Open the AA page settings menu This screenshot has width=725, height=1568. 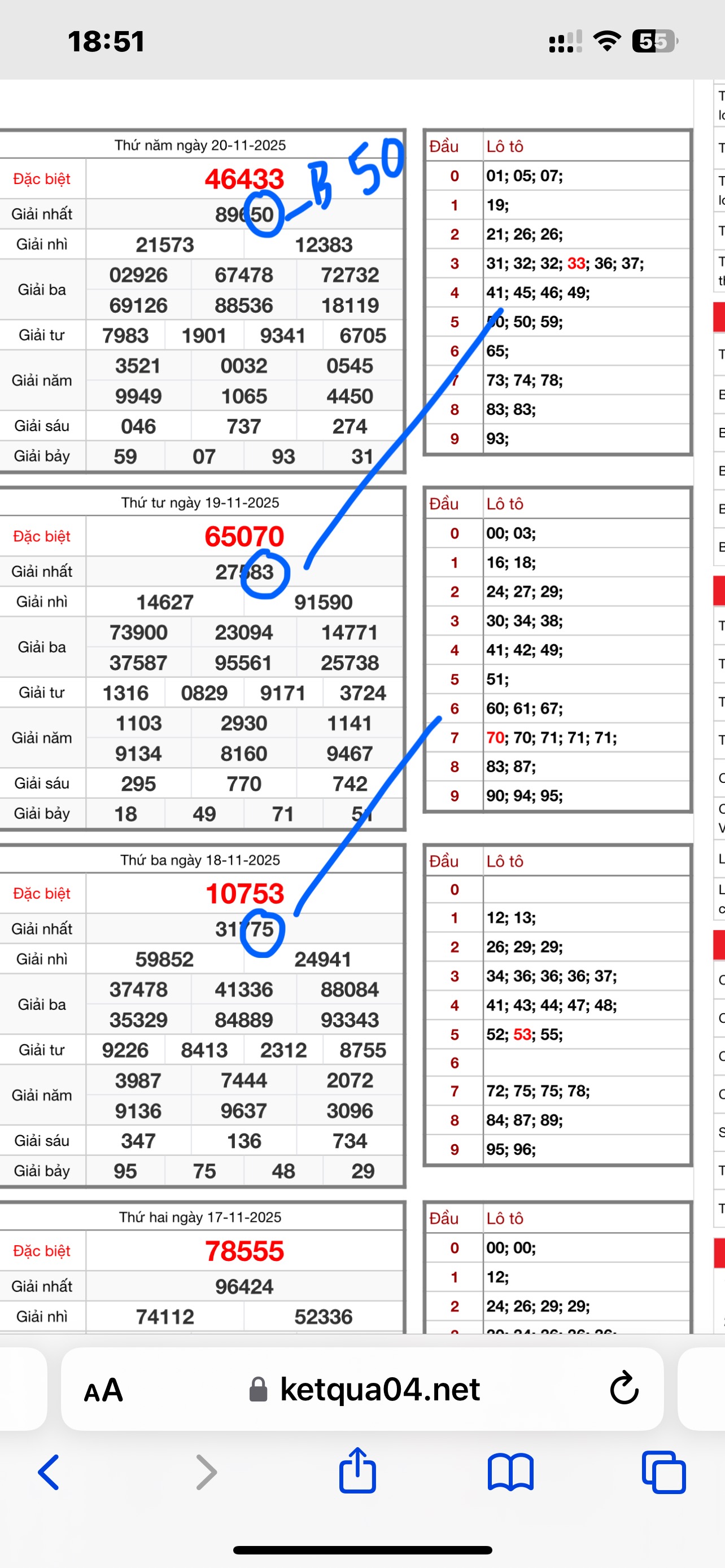(103, 1390)
